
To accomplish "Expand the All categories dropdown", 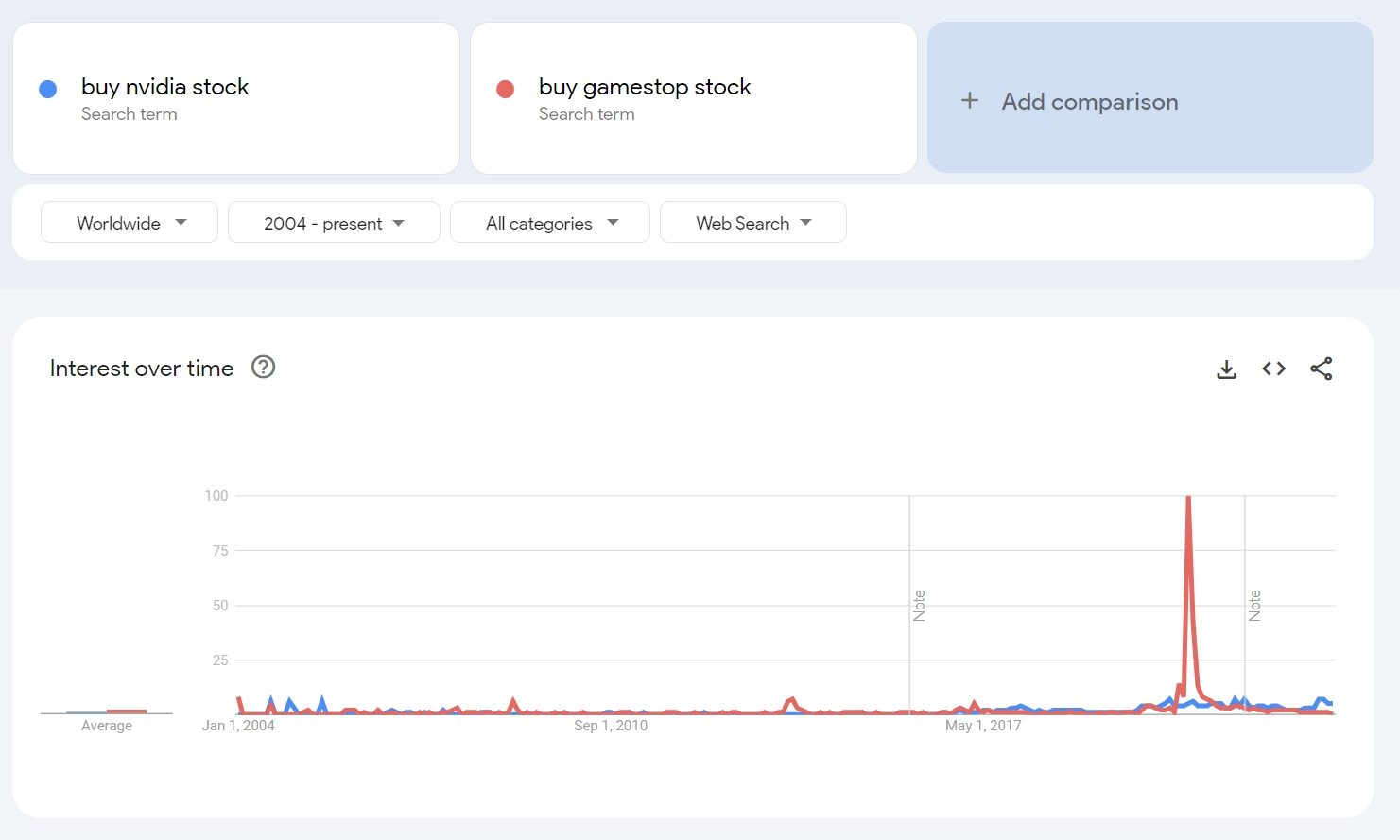I will click(550, 223).
